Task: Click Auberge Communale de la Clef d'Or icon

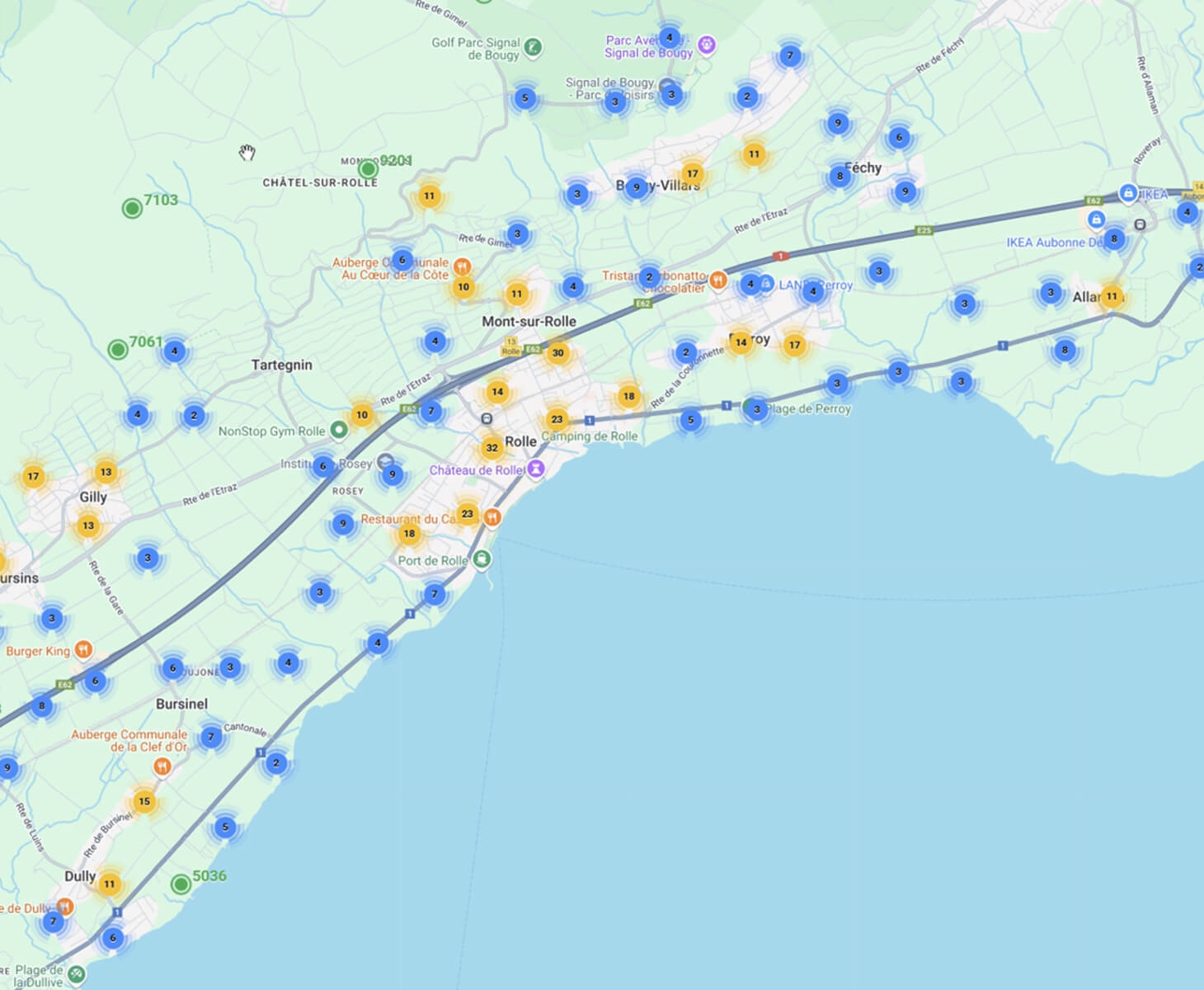Action: tap(162, 767)
